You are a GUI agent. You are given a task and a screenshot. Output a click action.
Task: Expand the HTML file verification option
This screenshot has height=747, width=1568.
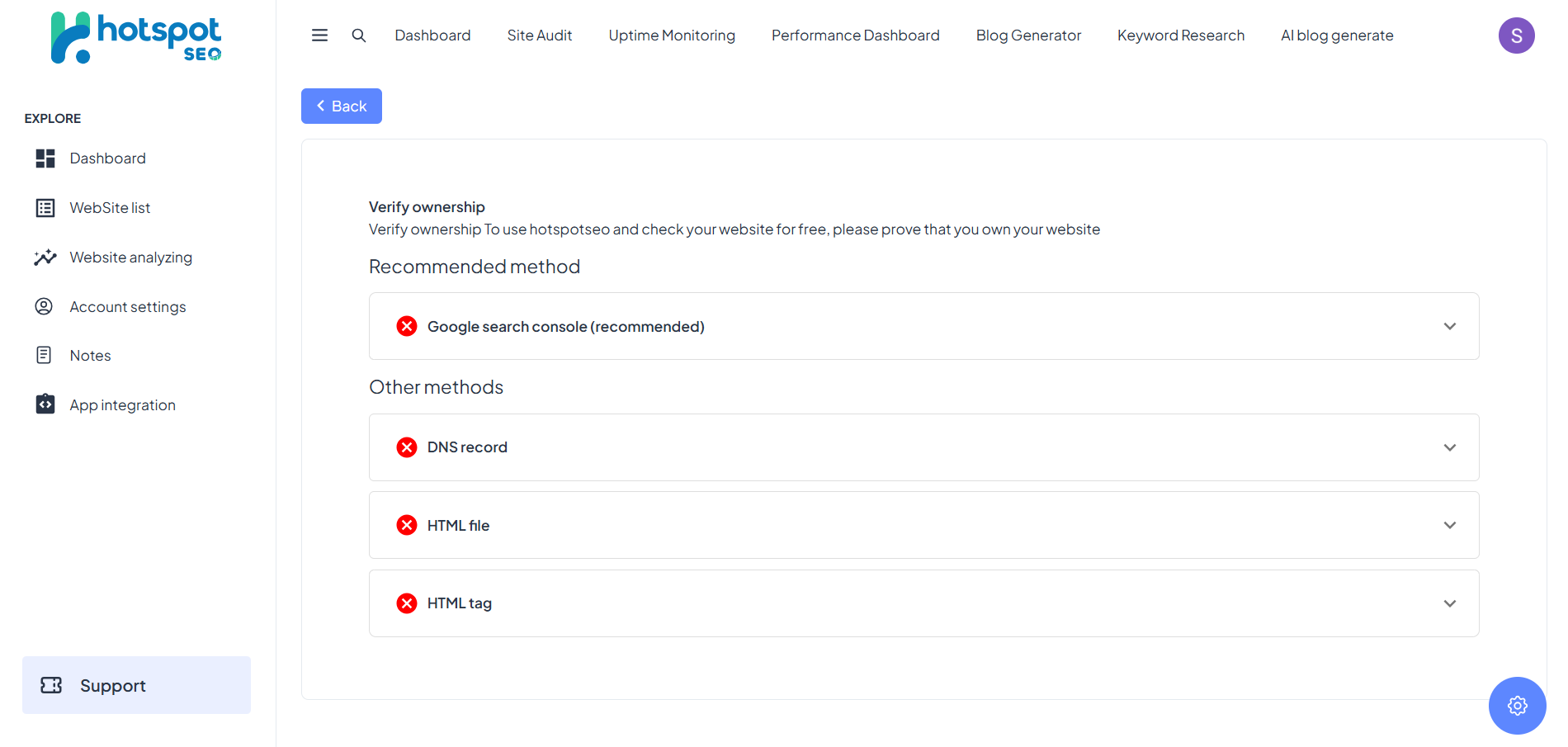(x=923, y=526)
